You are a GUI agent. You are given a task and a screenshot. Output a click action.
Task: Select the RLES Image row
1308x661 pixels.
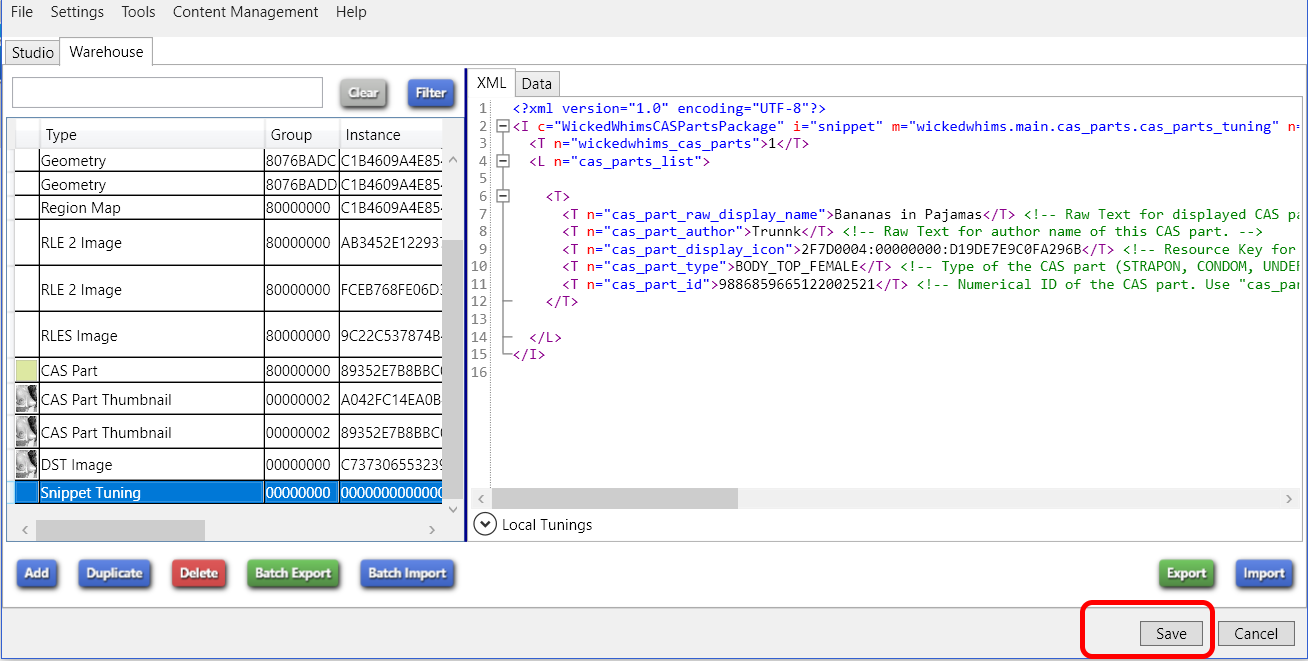(228, 335)
